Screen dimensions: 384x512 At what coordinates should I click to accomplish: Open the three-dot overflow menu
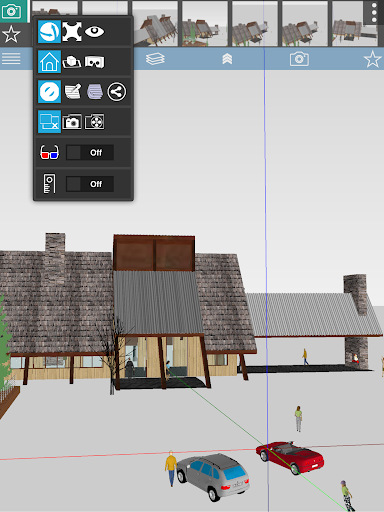(x=374, y=13)
